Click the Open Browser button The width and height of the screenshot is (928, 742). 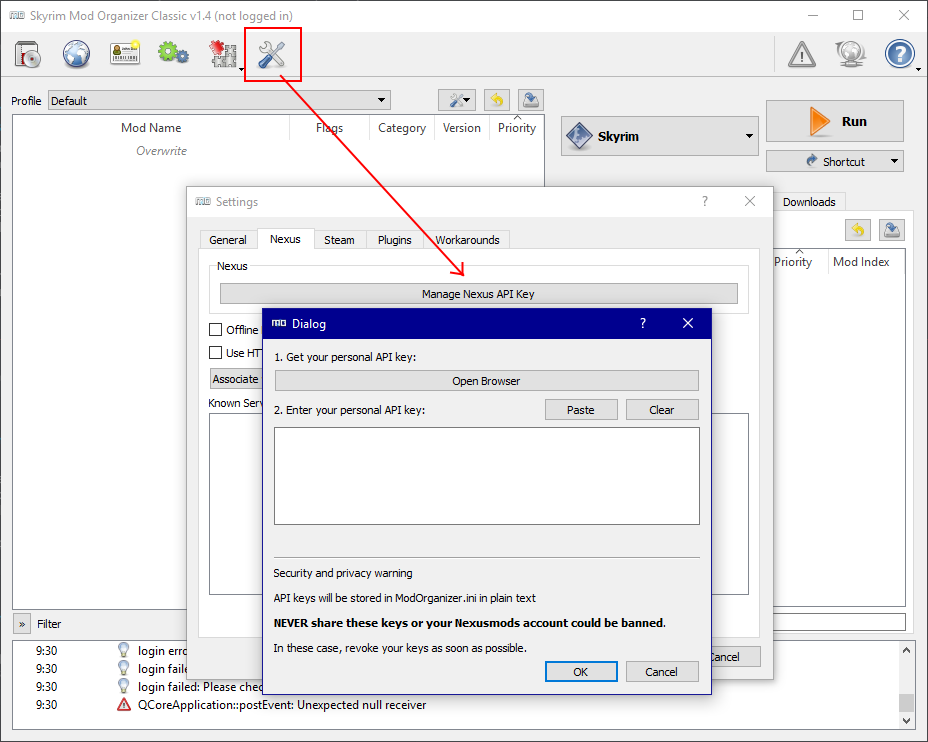point(486,380)
